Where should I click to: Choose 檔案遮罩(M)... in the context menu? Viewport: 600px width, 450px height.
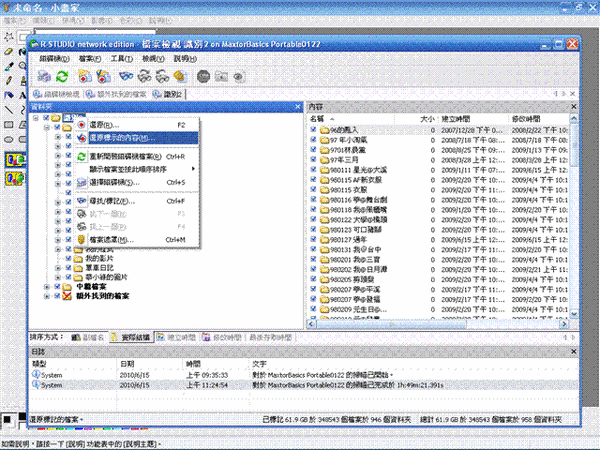137,240
